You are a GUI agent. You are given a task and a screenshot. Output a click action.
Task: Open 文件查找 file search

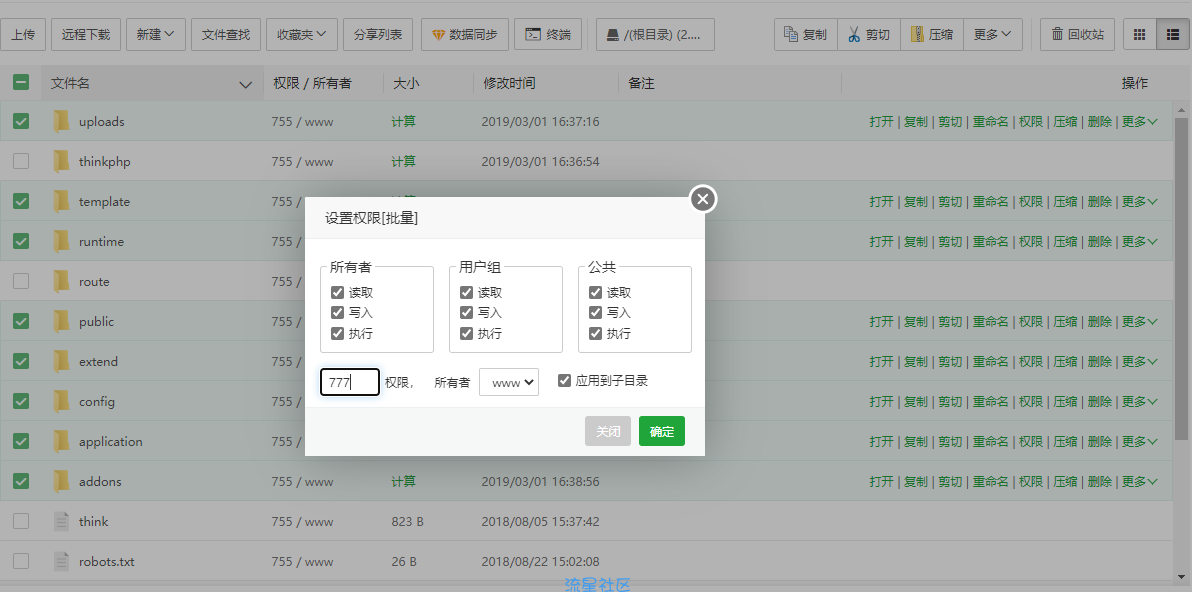click(226, 34)
